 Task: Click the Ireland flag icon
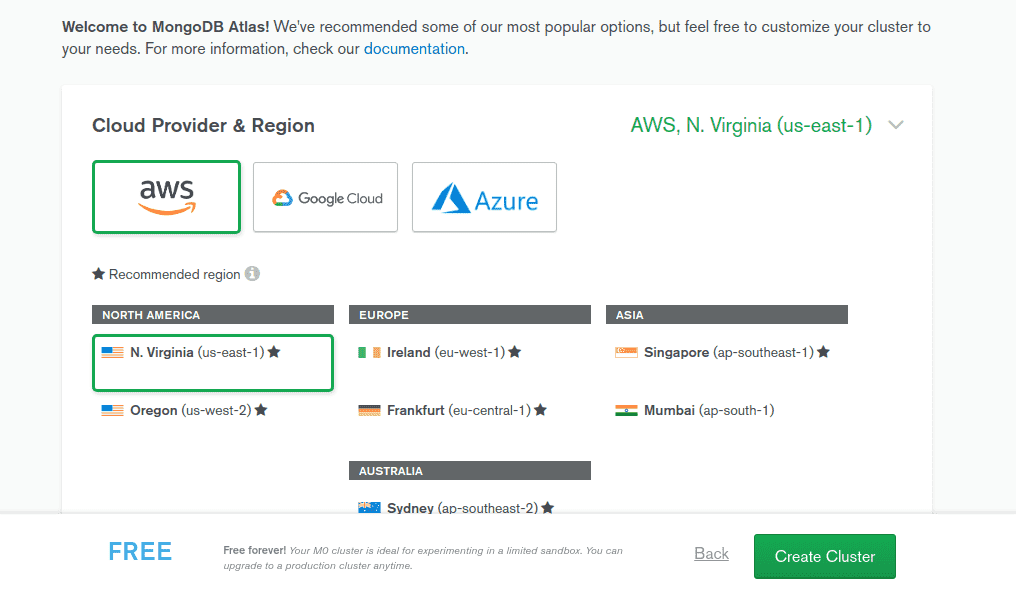click(369, 352)
